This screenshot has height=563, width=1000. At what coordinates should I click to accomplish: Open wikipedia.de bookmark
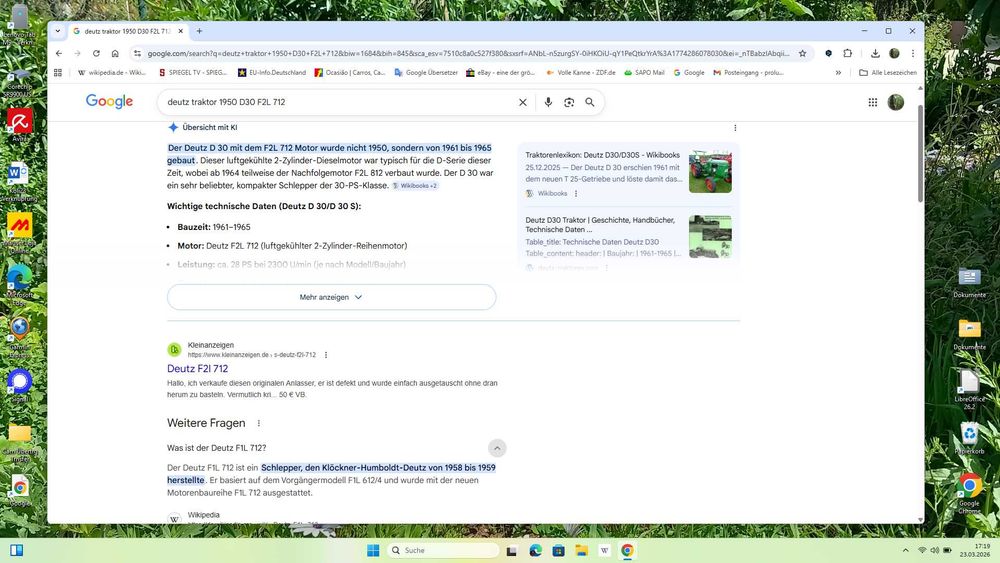112,73
